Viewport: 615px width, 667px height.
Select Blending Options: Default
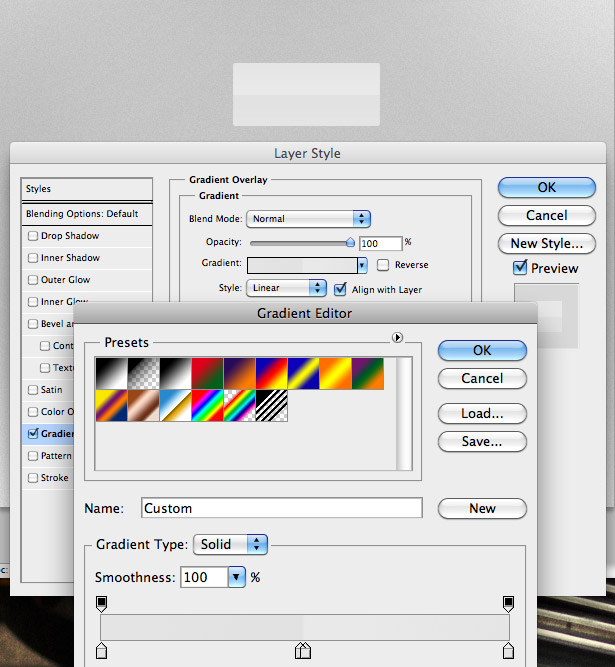tap(87, 214)
